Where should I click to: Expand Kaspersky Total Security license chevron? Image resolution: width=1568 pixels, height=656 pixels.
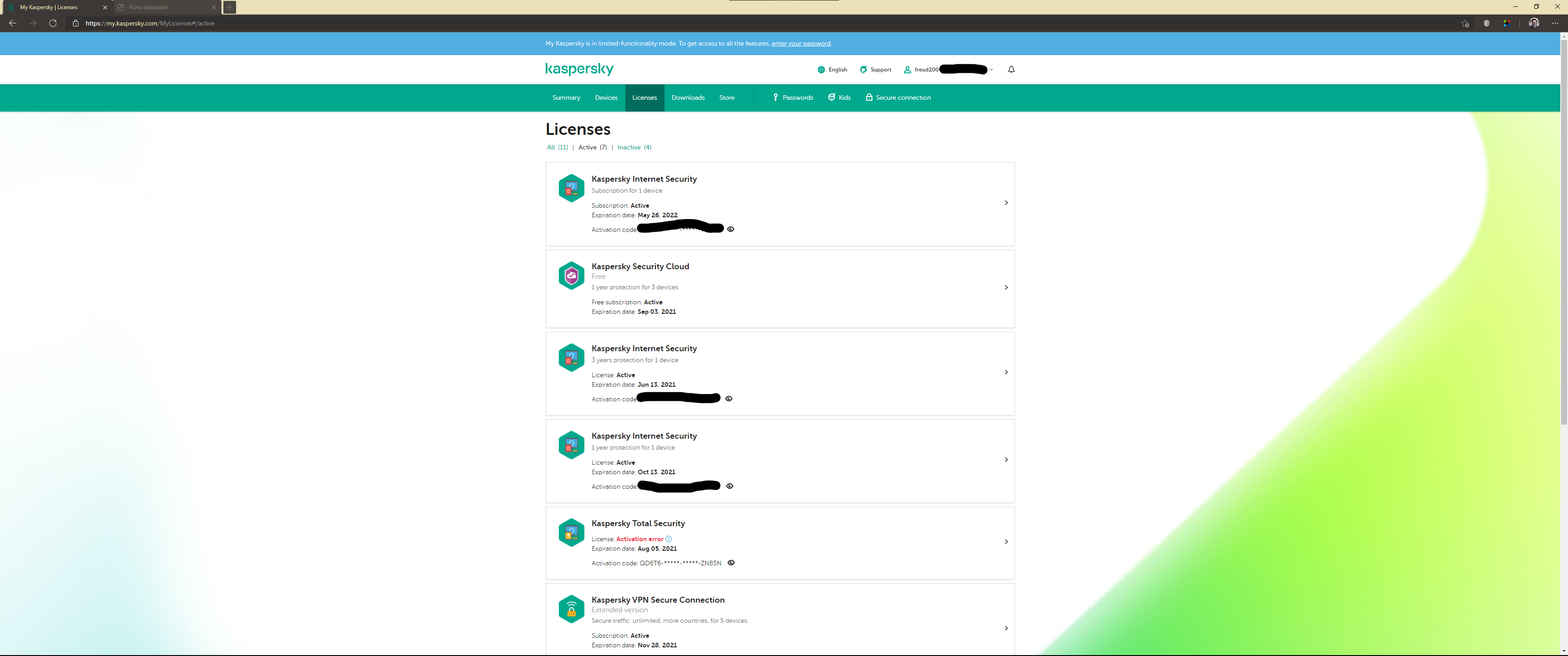point(1006,542)
